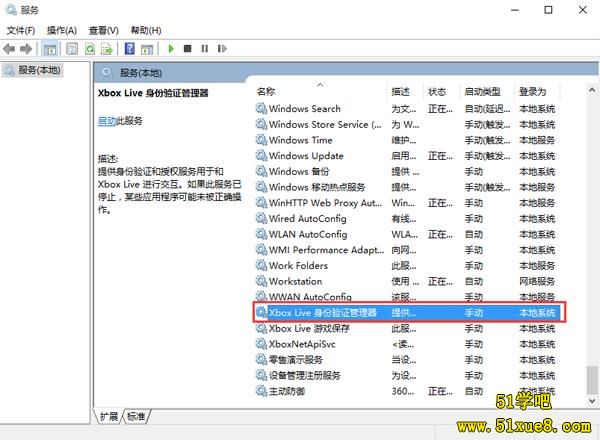
Task: Click the Refresh toolbar icon
Action: tap(90, 48)
